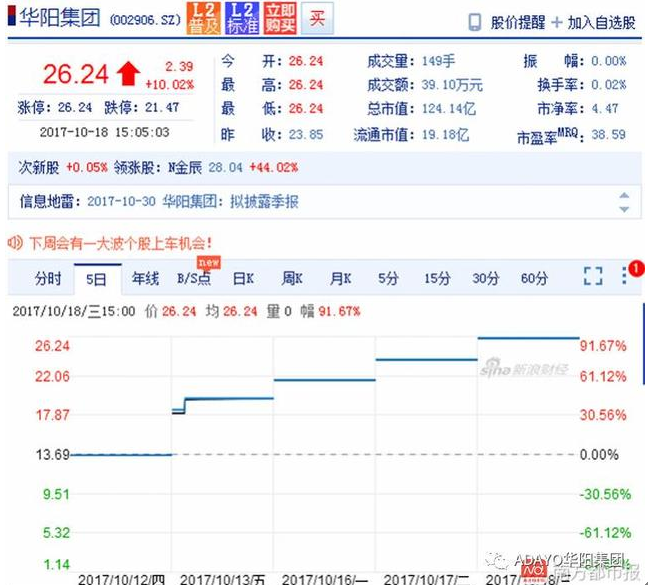648x585 pixels.
Task: Switch to the 5分 chart tab
Action: pos(388,278)
